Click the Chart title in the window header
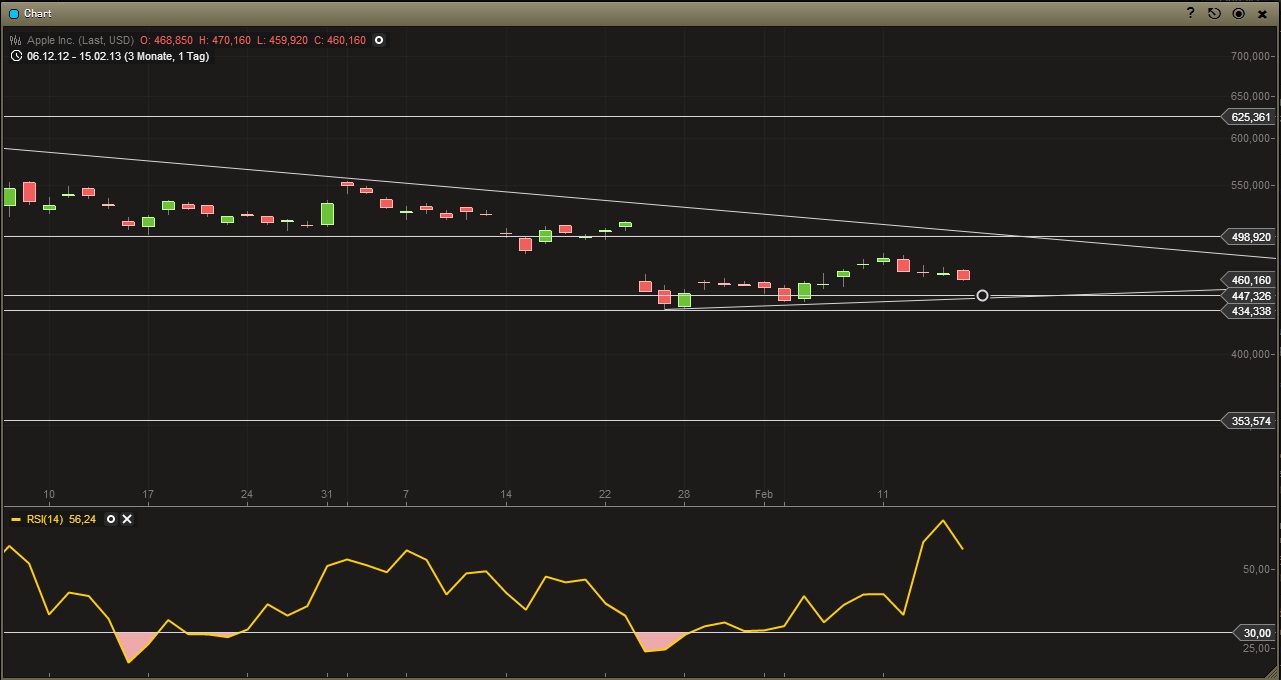Viewport: 1281px width, 680px height. pyautogui.click(x=36, y=13)
